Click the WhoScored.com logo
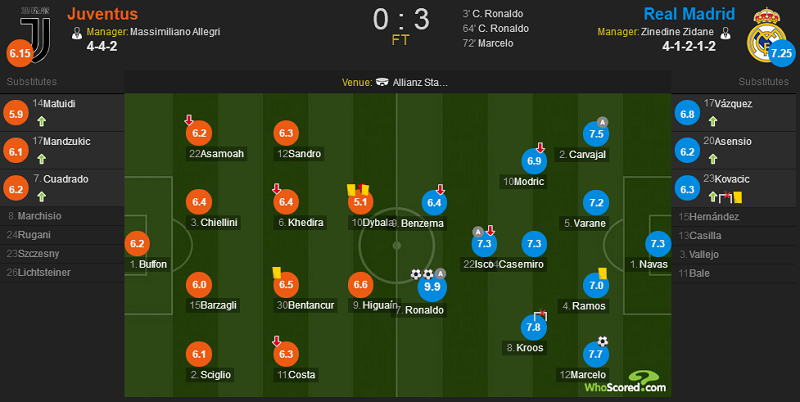 pos(626,381)
